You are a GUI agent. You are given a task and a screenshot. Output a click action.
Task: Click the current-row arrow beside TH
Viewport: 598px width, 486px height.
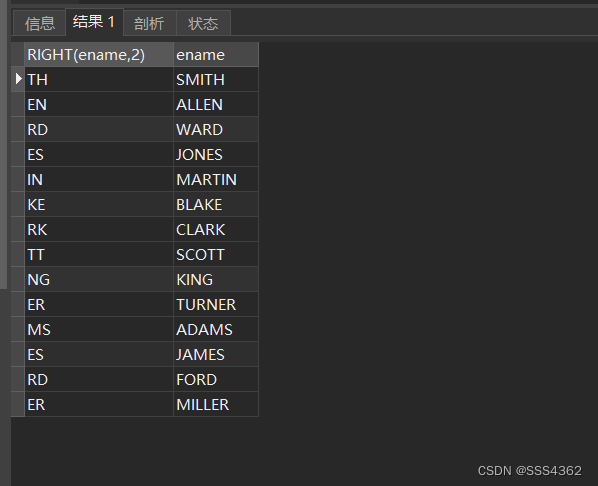click(x=18, y=79)
